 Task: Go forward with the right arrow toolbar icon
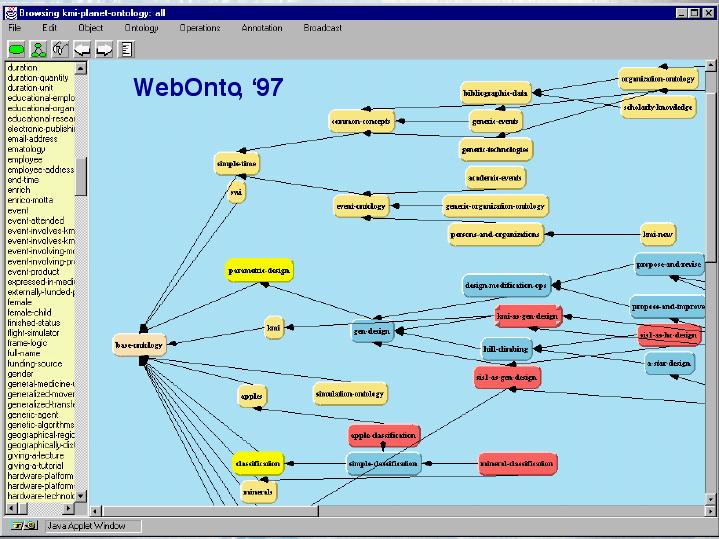(104, 49)
